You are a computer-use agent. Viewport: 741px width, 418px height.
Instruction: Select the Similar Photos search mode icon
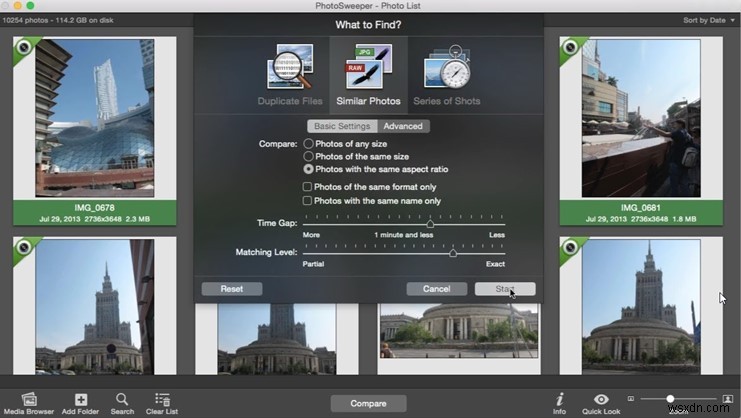click(x=369, y=67)
